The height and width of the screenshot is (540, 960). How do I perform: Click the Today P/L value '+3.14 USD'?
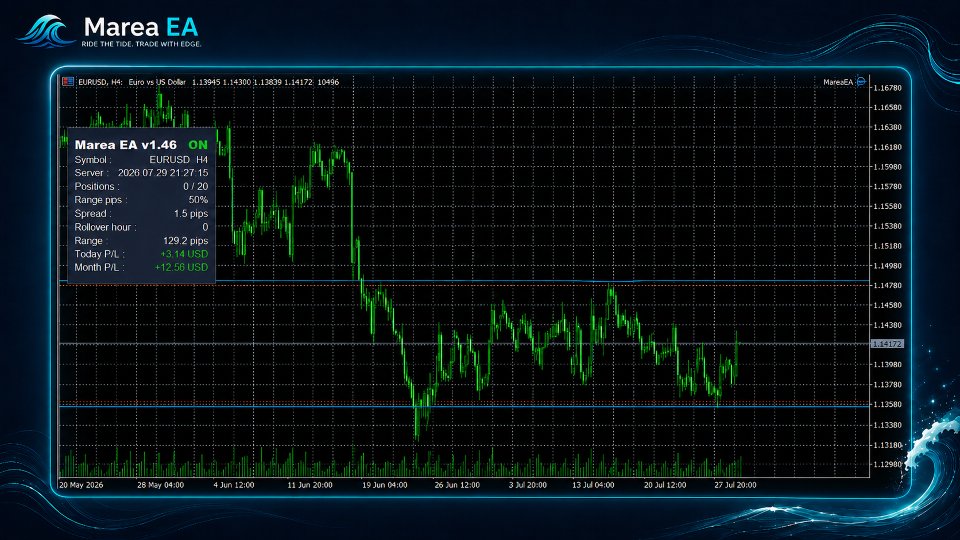click(184, 254)
